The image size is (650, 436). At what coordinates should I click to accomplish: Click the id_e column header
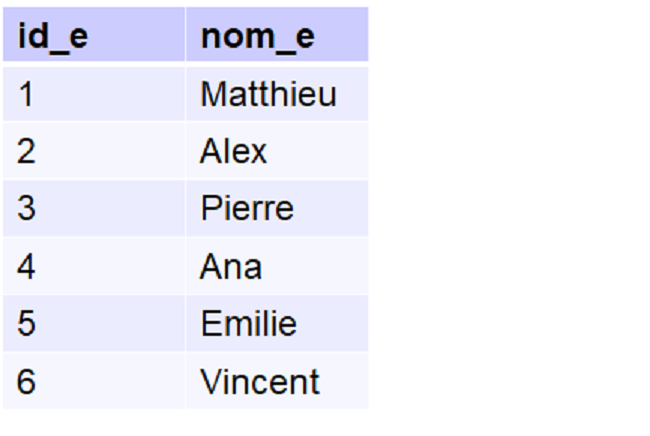pos(52,36)
